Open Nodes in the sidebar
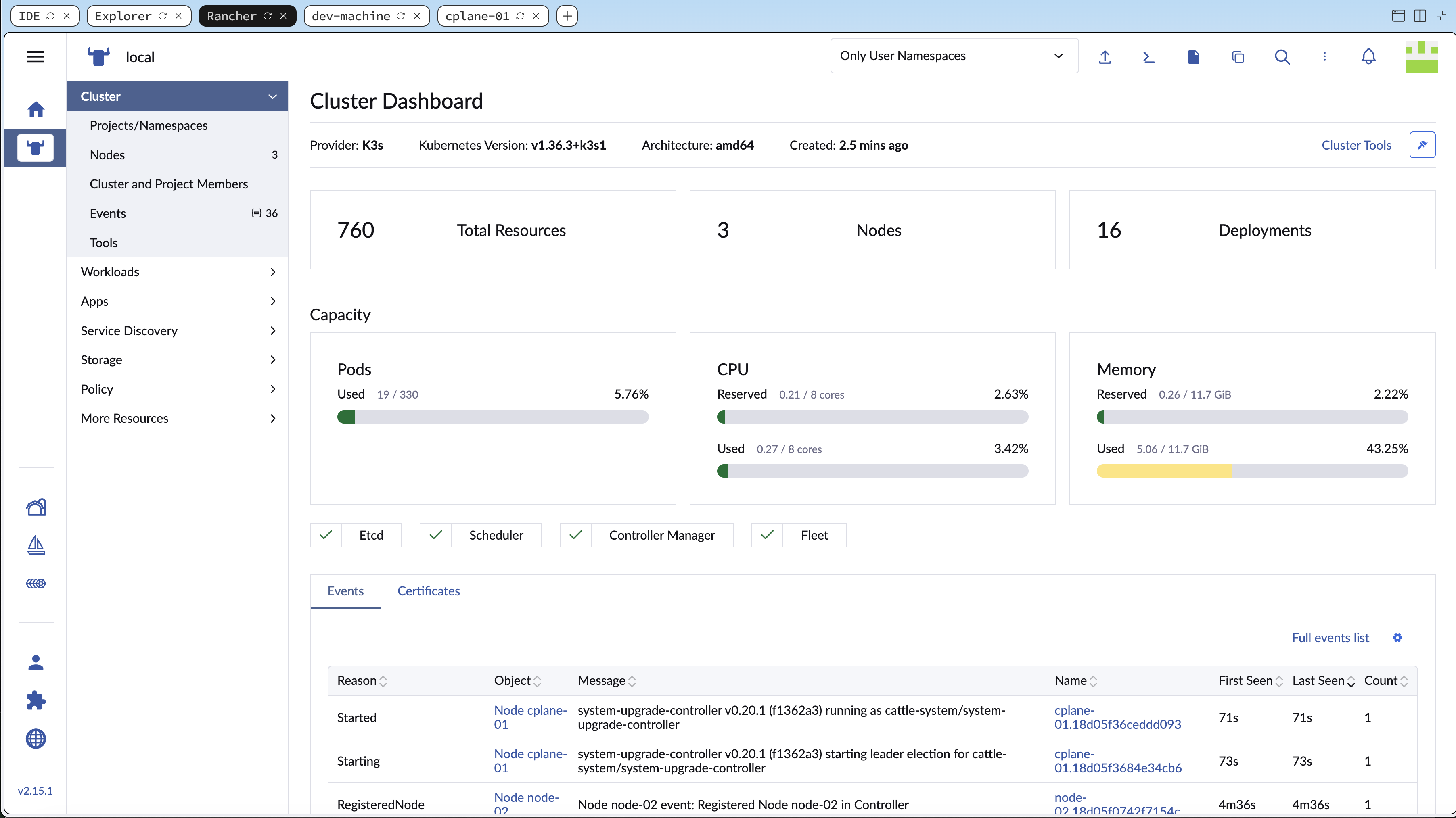Screen dimensions: 1456x818 pos(177,155)
